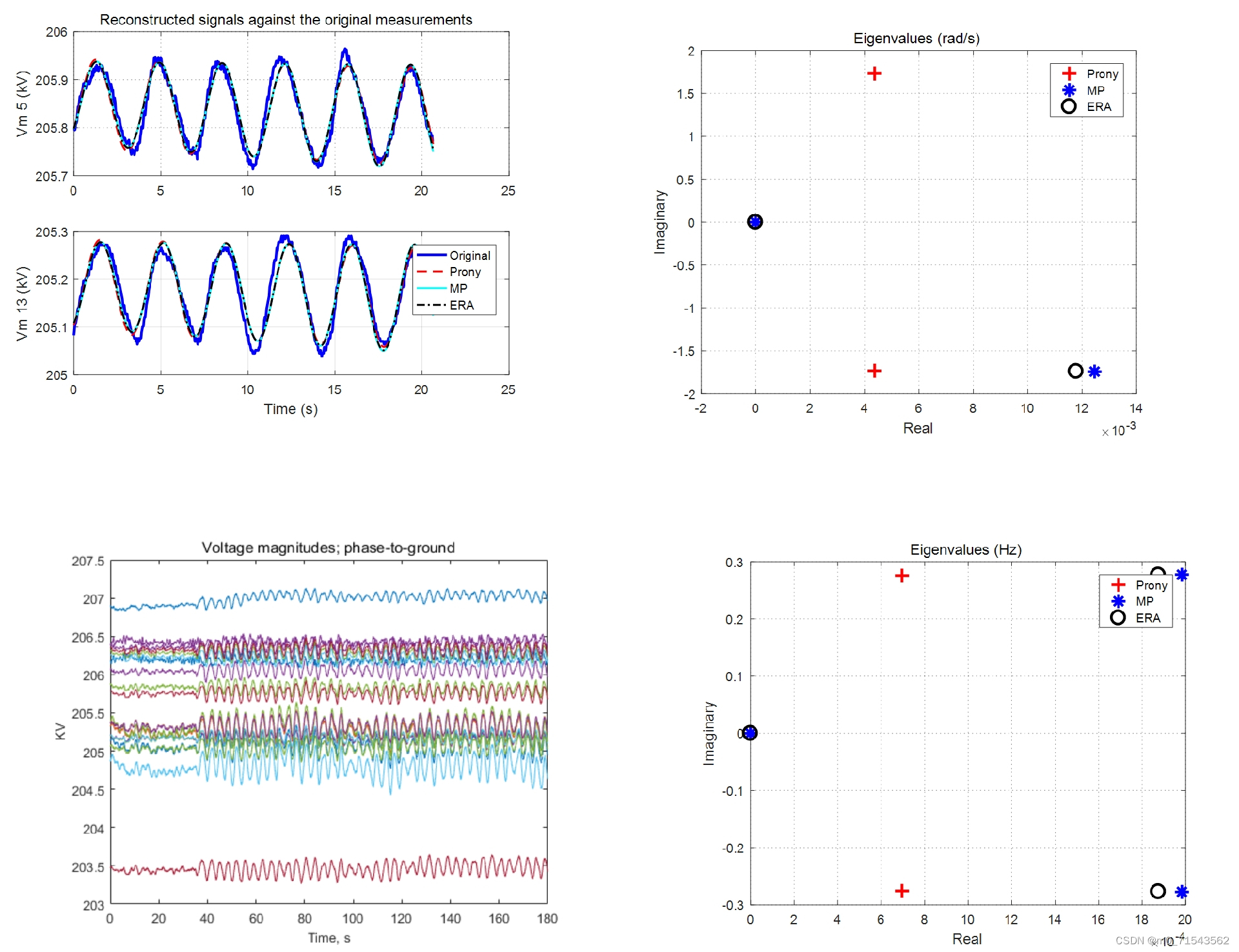Click 'Vm 5 (kV)' y-axis label

pyautogui.click(x=23, y=103)
